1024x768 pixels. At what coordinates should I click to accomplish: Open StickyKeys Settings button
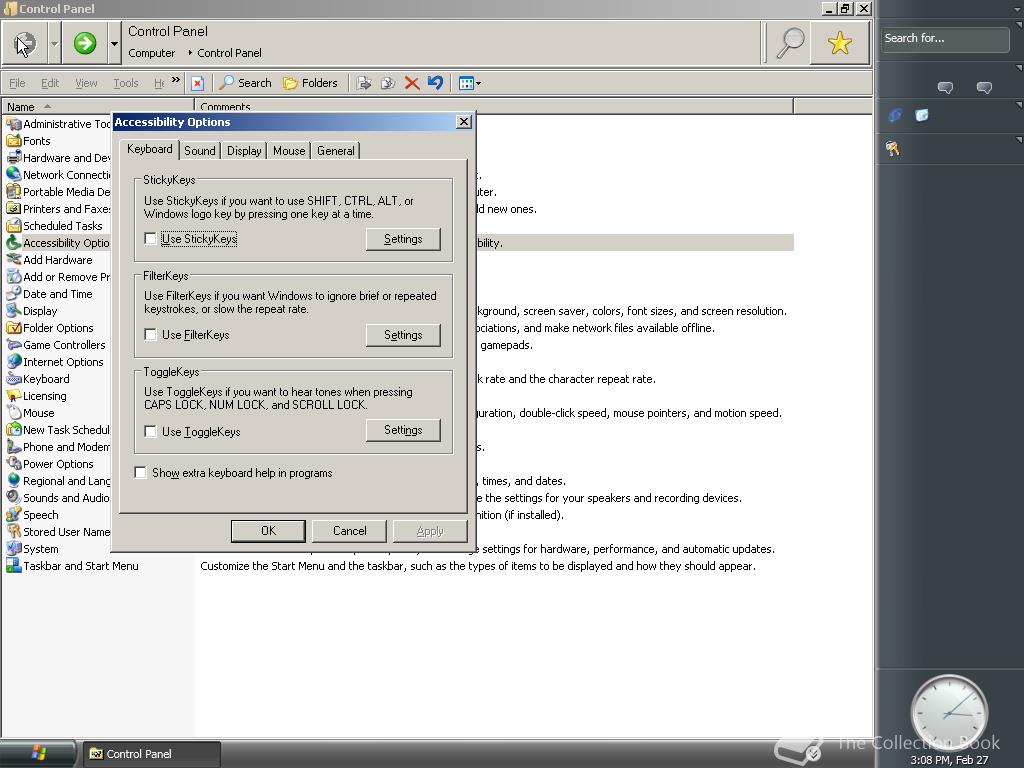pyautogui.click(x=403, y=239)
